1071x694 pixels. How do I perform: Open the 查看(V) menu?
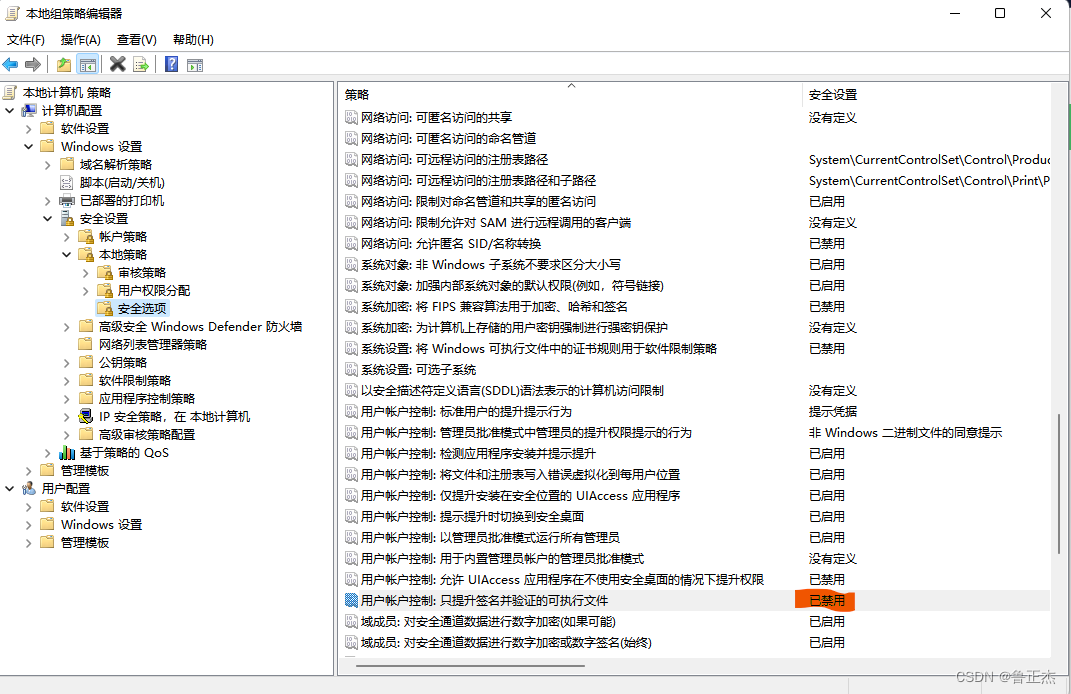pyautogui.click(x=137, y=40)
